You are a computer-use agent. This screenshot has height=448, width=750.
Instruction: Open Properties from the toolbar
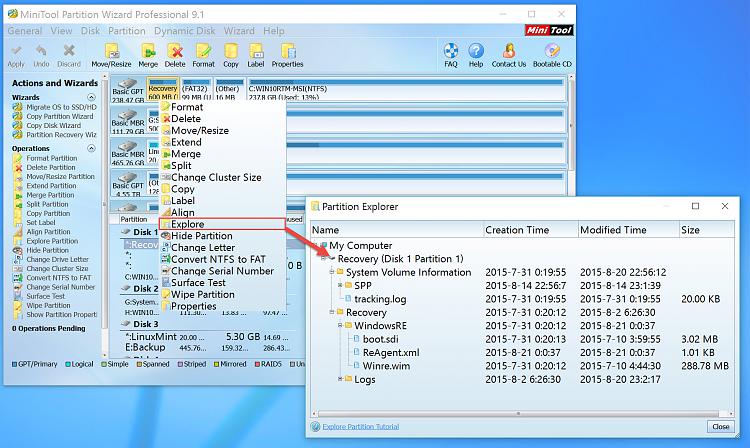tap(287, 55)
